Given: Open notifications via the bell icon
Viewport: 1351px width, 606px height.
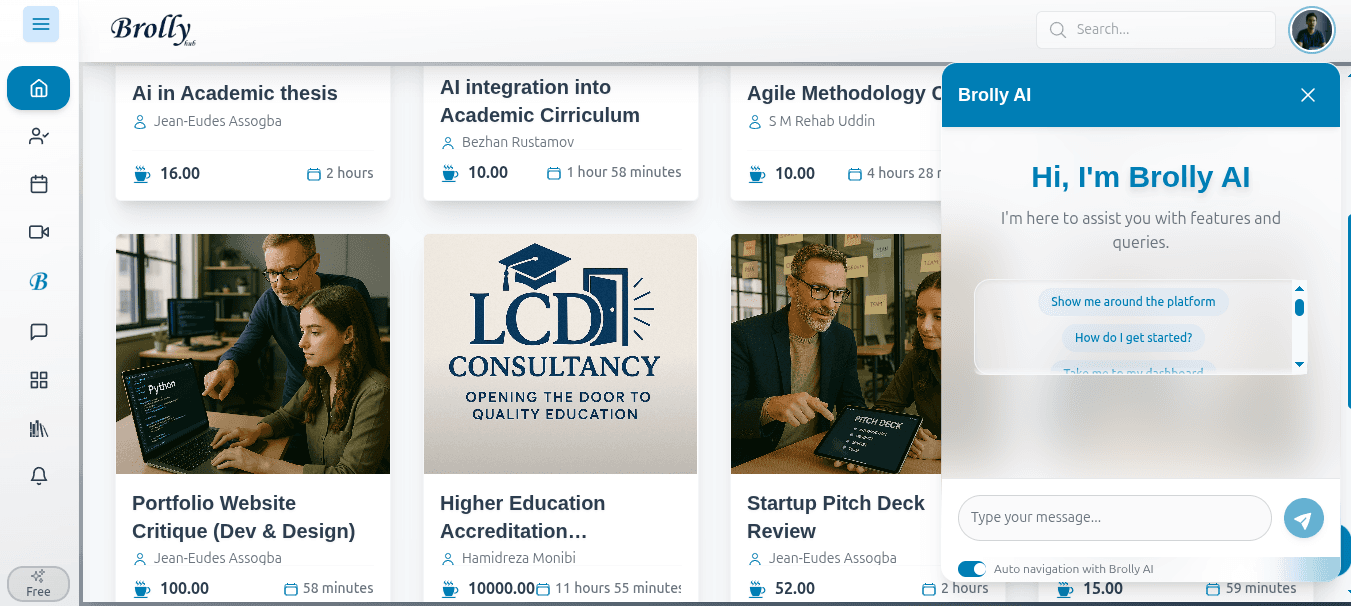Looking at the screenshot, I should [38, 476].
